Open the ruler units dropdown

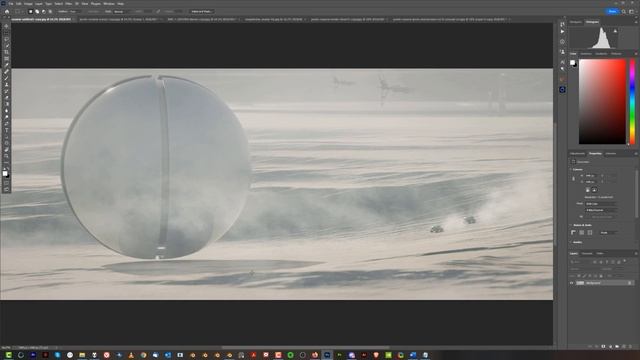(608, 232)
